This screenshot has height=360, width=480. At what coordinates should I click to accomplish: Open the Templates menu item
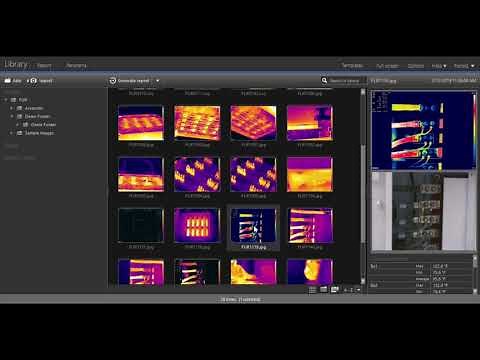click(352, 66)
